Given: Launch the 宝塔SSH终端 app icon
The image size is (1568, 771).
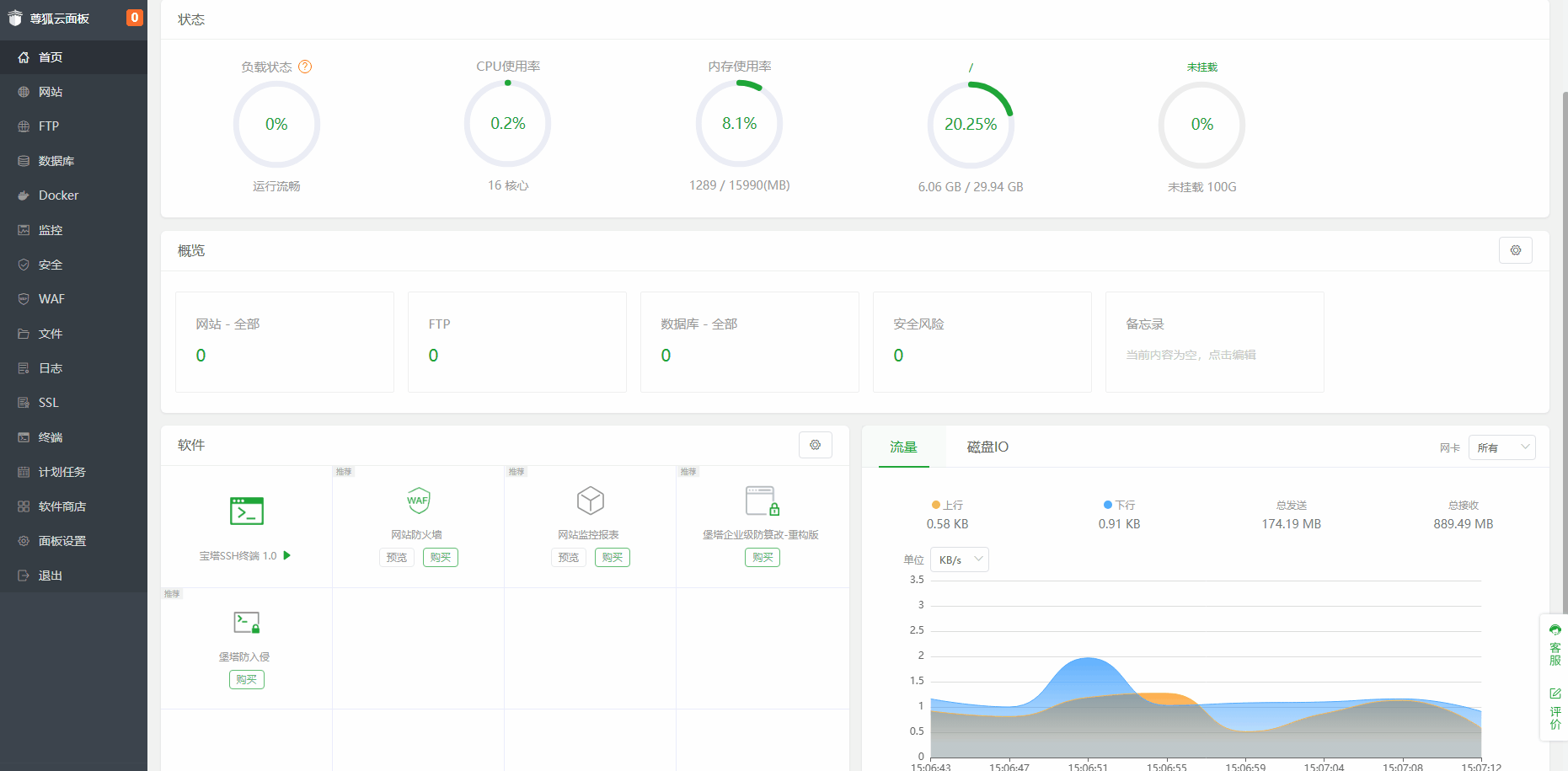Looking at the screenshot, I should pos(247,511).
